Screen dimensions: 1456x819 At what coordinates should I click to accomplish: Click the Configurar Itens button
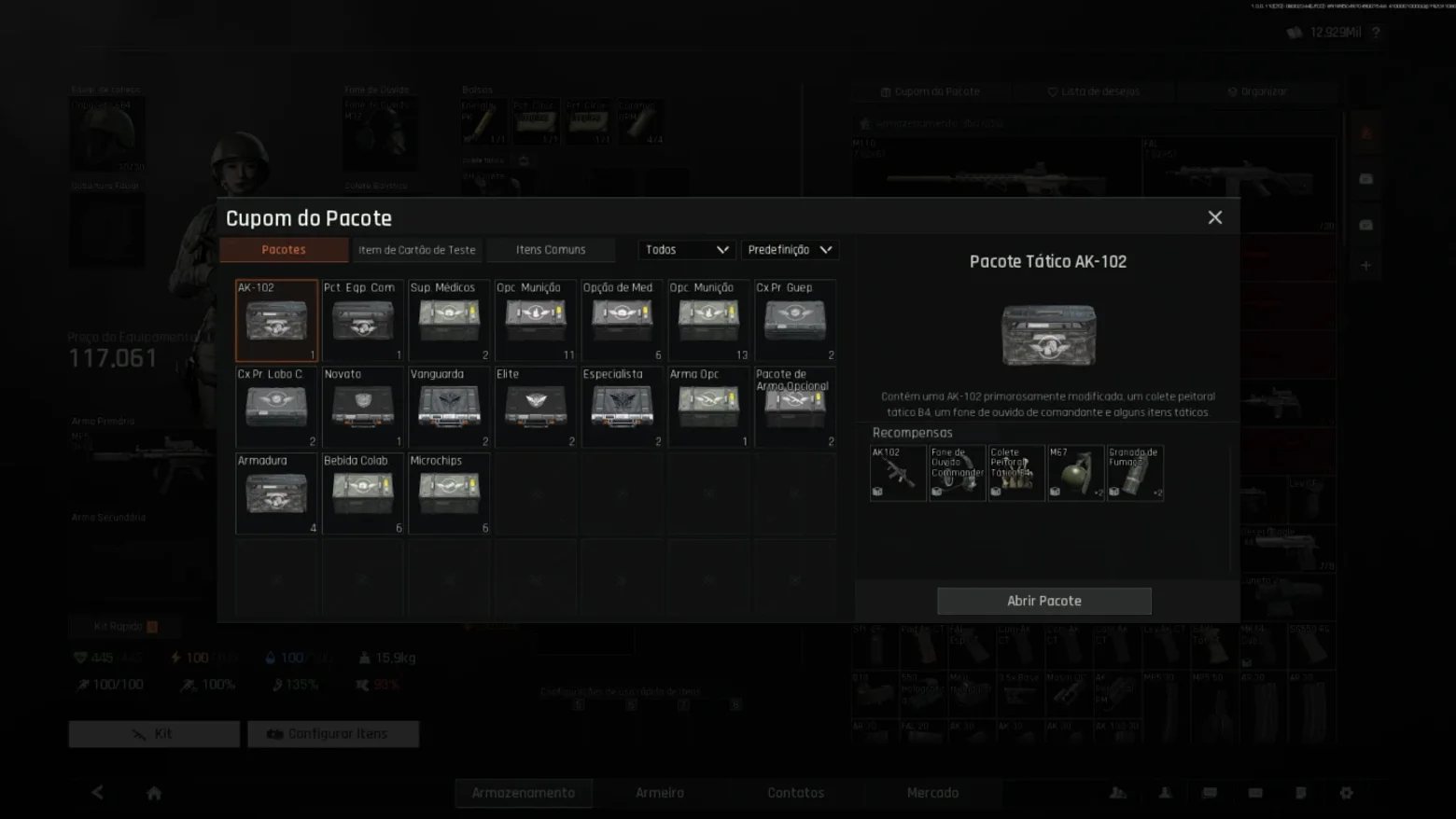(x=333, y=734)
